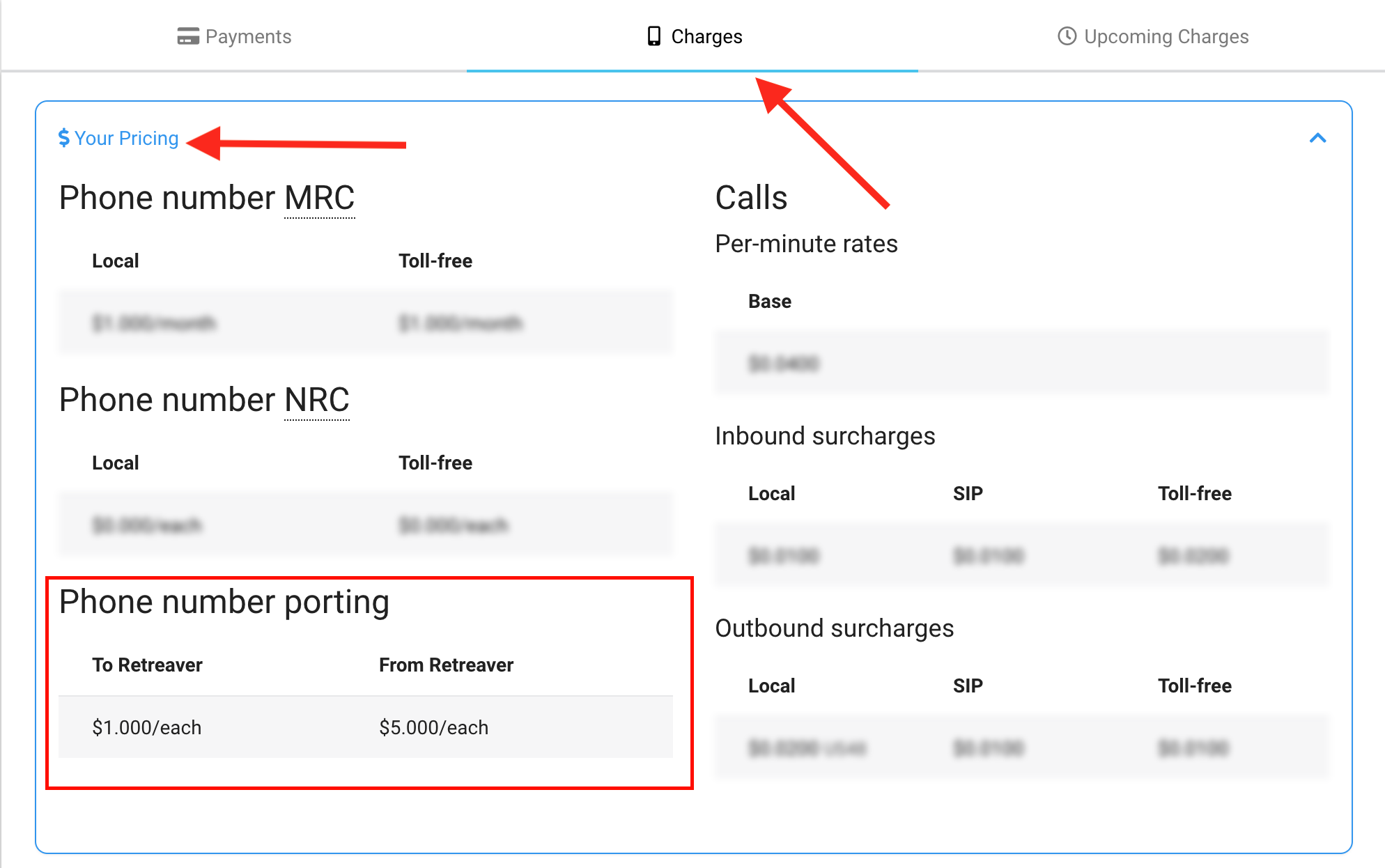Collapse the Your Pricing panel chevron
The width and height of the screenshot is (1385, 868).
(x=1317, y=138)
